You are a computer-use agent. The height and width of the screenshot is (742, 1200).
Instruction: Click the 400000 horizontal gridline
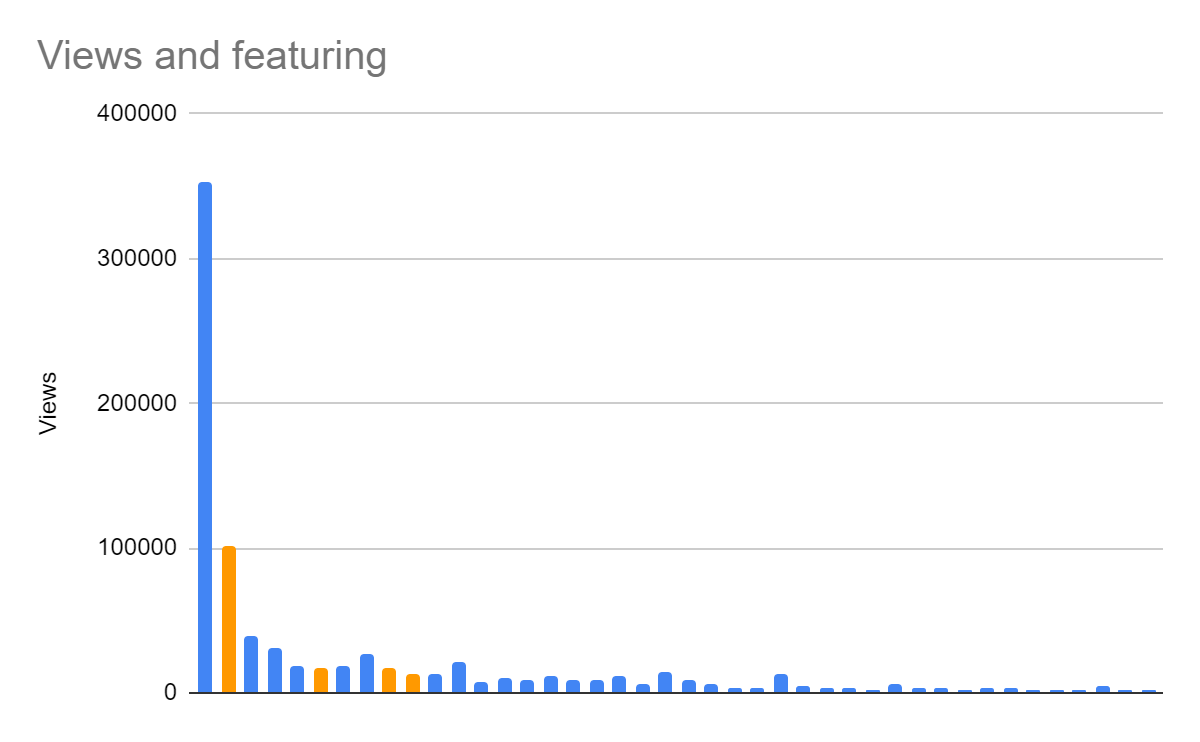click(x=675, y=113)
